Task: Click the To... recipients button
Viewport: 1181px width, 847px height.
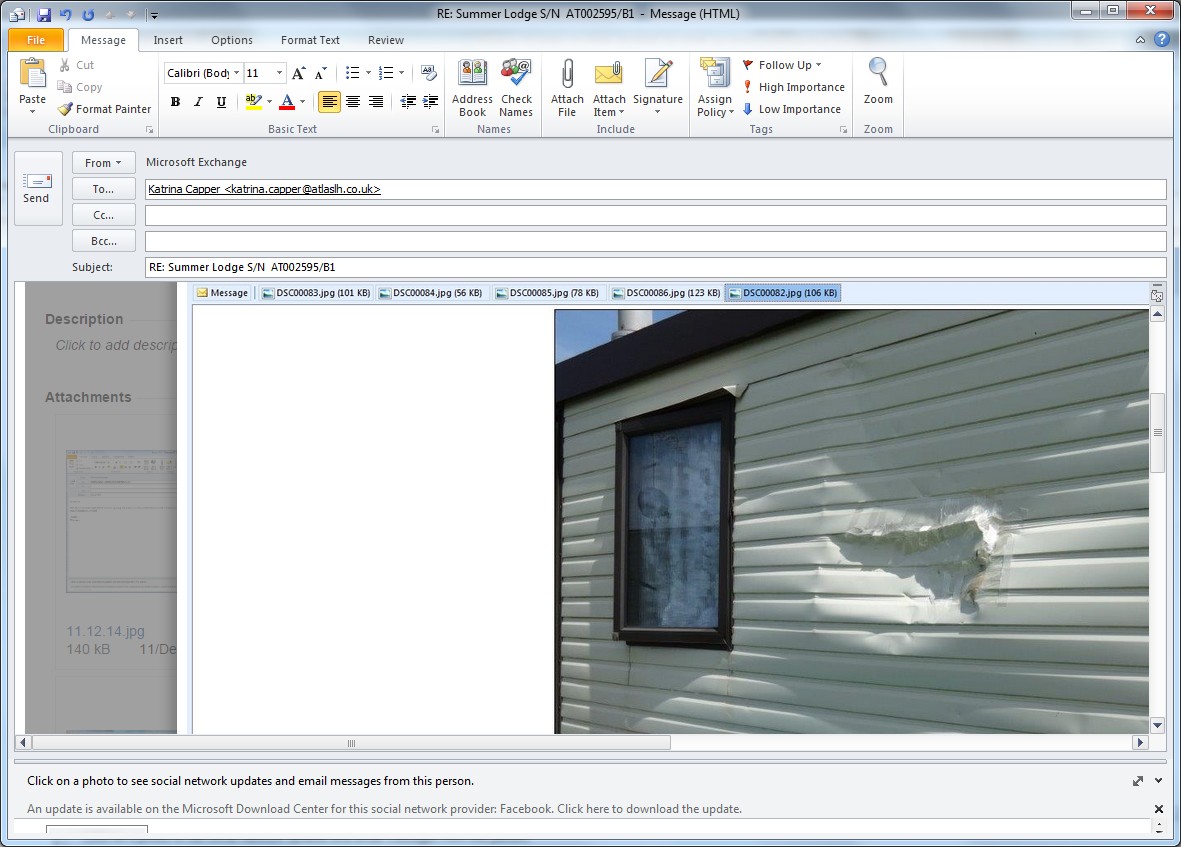Action: pos(104,189)
